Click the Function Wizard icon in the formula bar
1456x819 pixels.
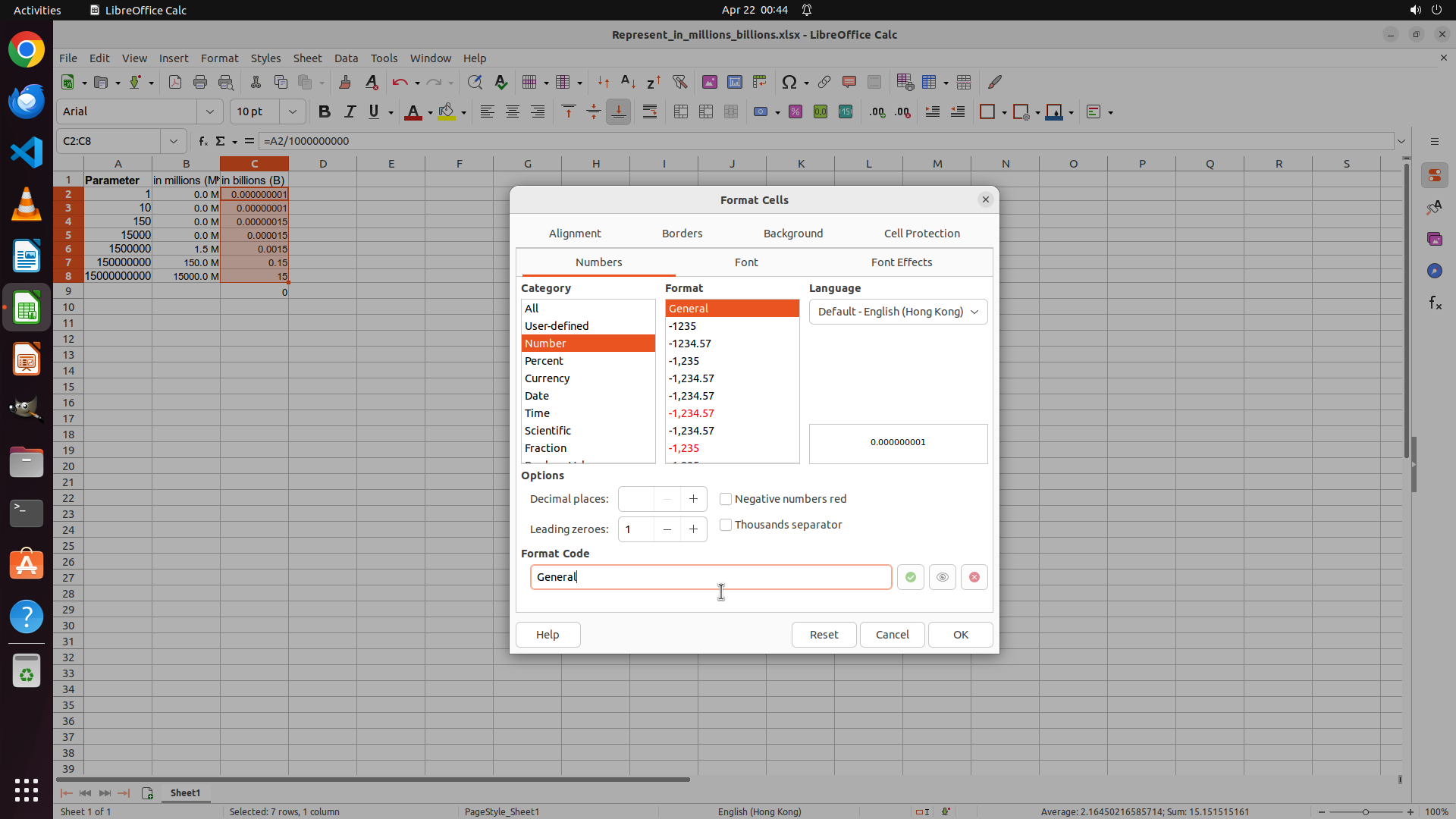point(202,141)
